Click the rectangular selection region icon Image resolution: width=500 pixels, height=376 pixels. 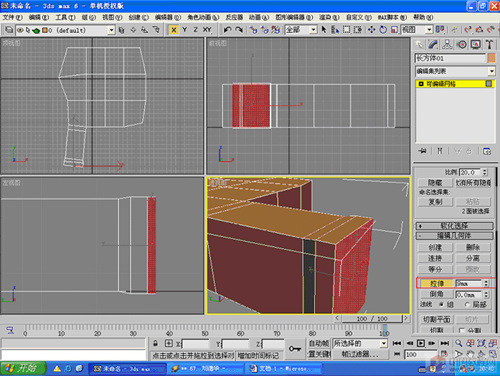(347, 30)
